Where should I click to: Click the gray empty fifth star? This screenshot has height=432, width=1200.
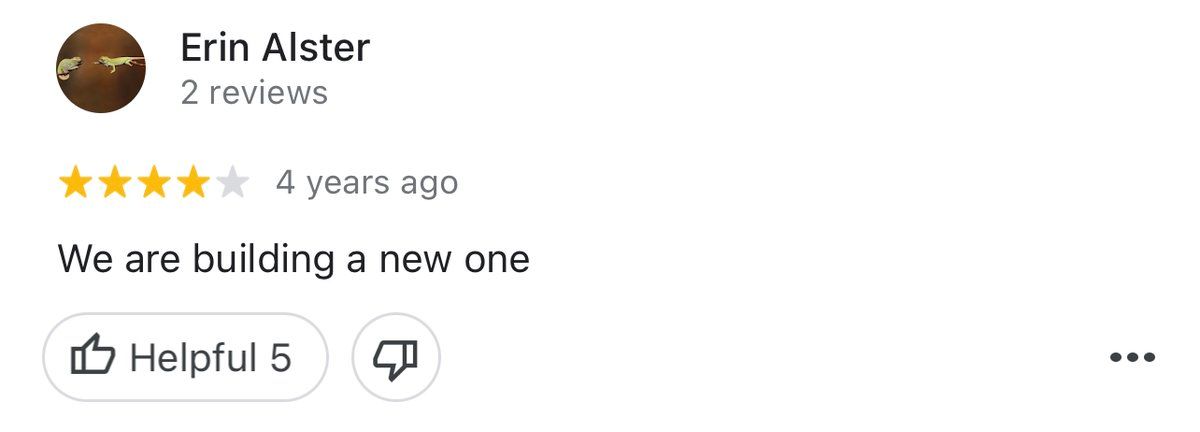[x=232, y=183]
